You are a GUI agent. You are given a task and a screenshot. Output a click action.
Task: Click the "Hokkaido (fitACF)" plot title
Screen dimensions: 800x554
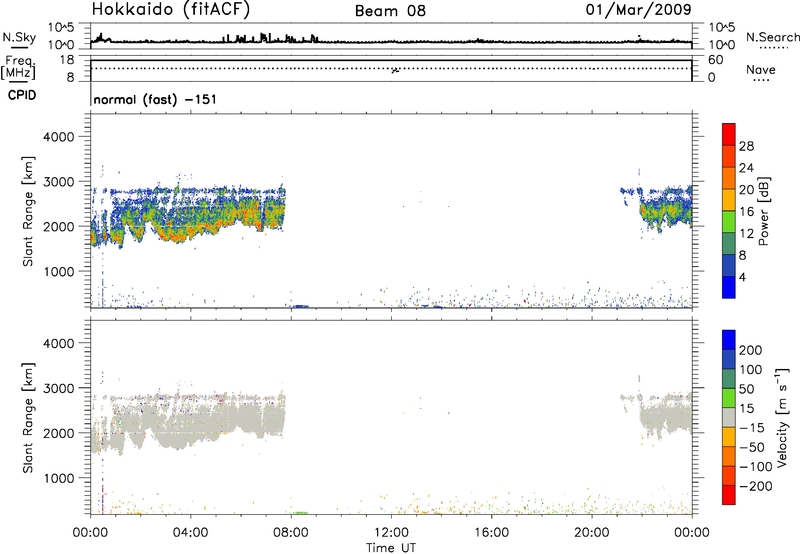click(x=171, y=10)
